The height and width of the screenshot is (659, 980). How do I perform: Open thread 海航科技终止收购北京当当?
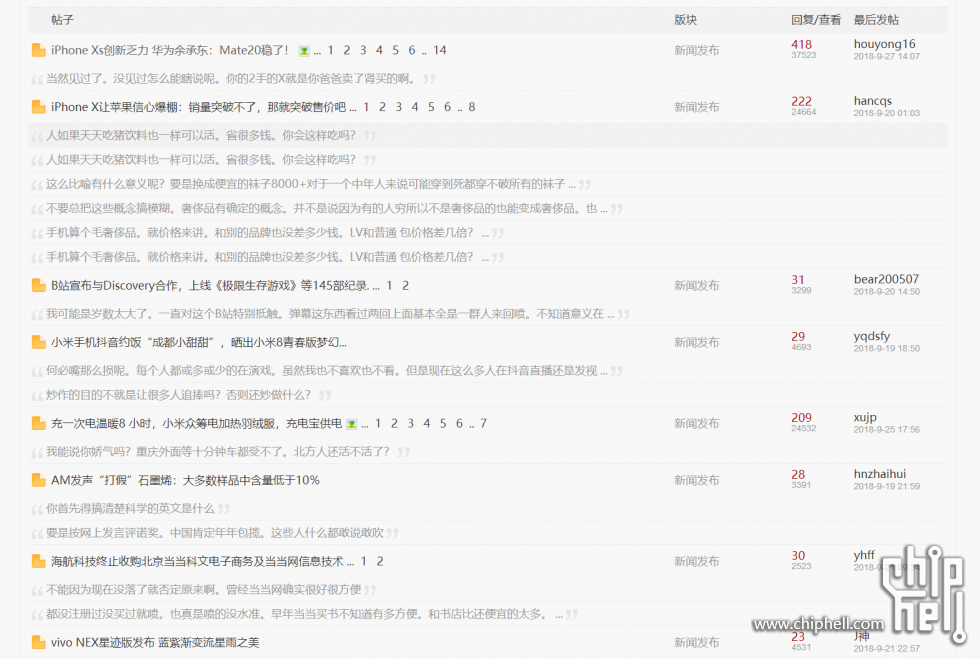coord(198,561)
